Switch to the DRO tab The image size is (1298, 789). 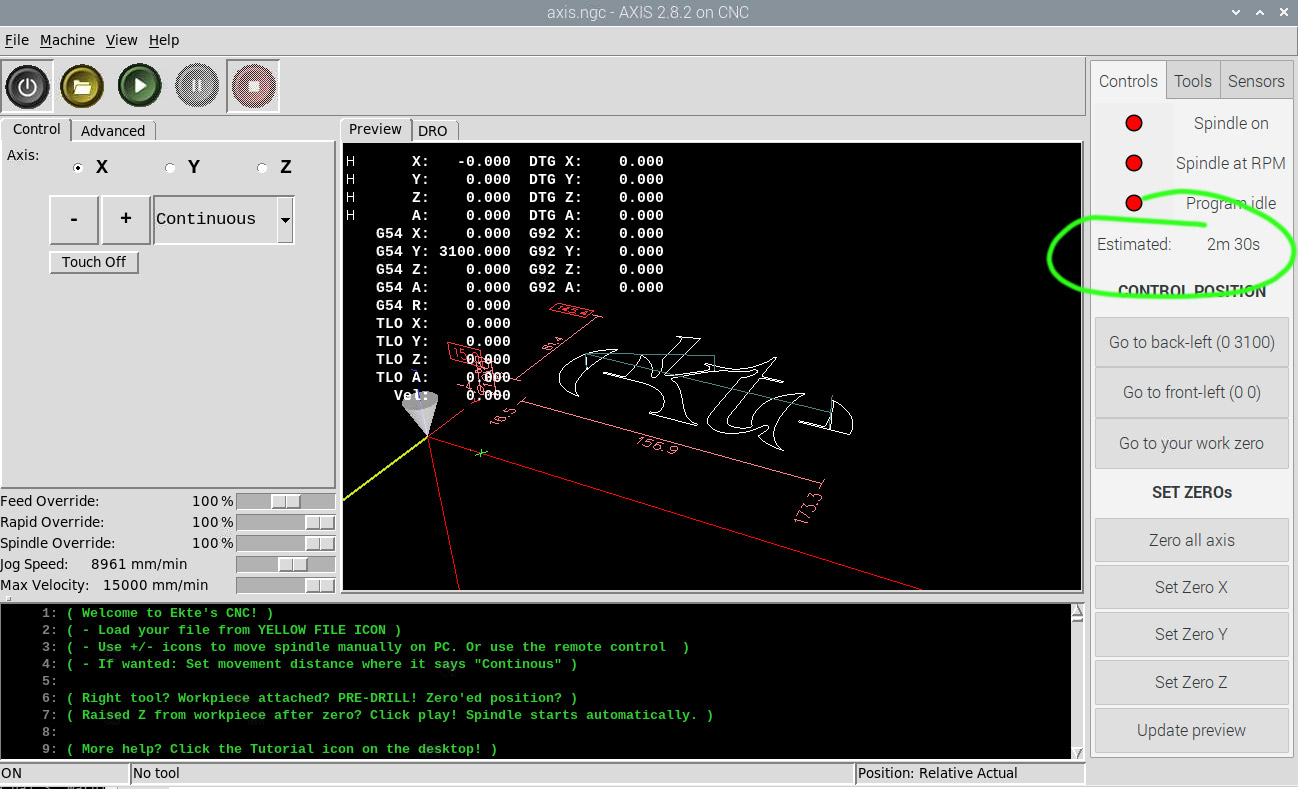click(x=433, y=131)
